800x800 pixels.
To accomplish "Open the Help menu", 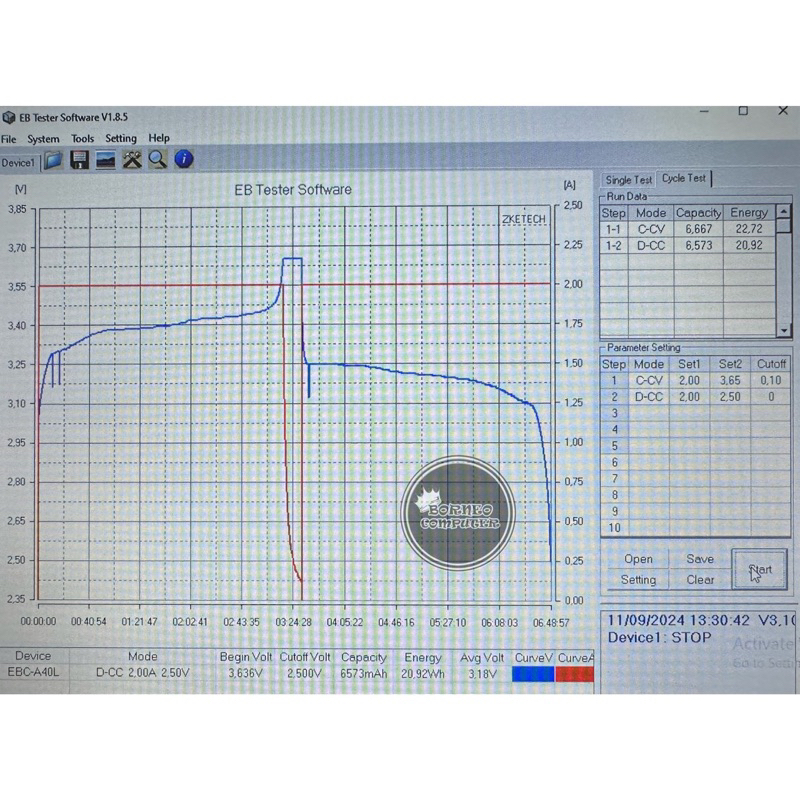I will tap(159, 138).
